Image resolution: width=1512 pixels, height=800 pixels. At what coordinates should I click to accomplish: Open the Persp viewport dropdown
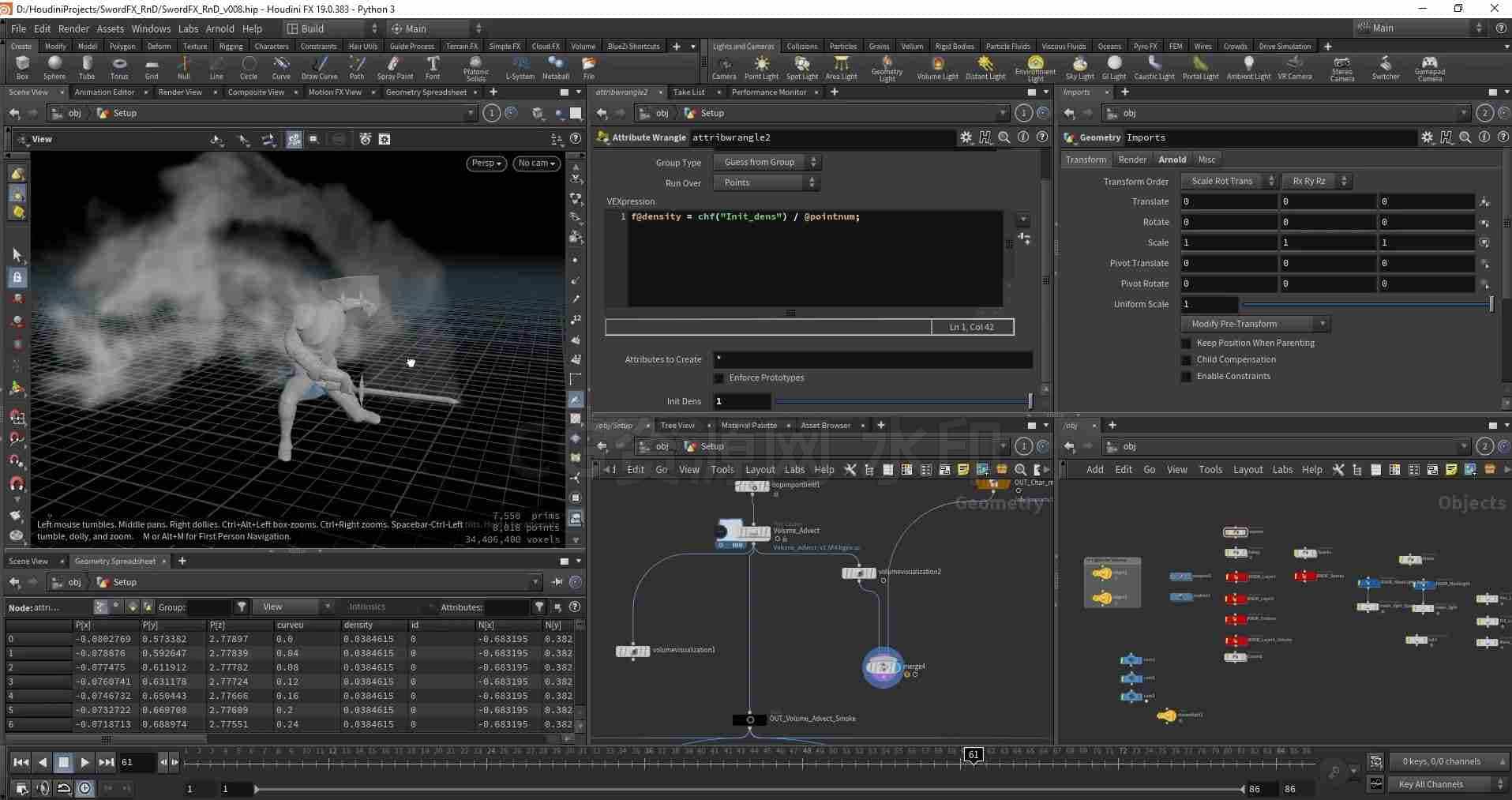click(487, 163)
